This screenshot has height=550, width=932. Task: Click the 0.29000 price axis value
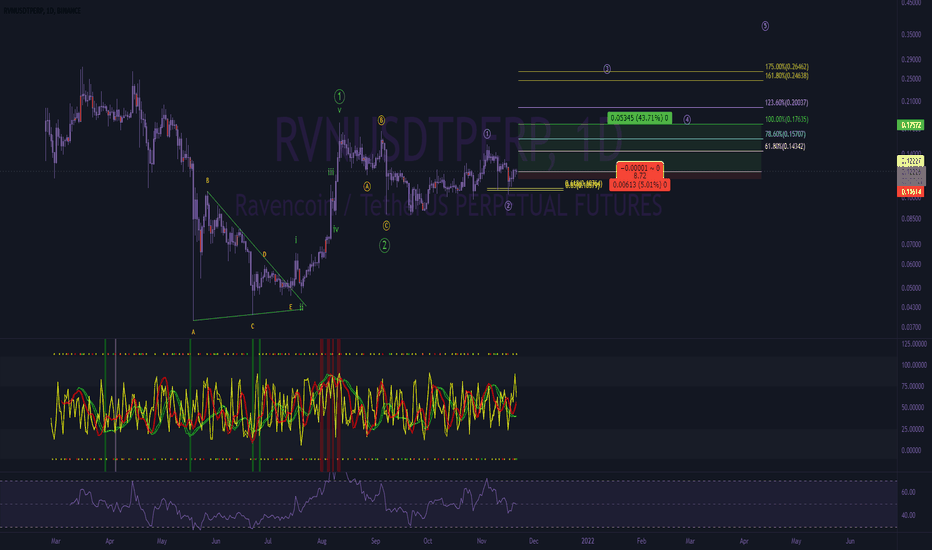tap(911, 59)
